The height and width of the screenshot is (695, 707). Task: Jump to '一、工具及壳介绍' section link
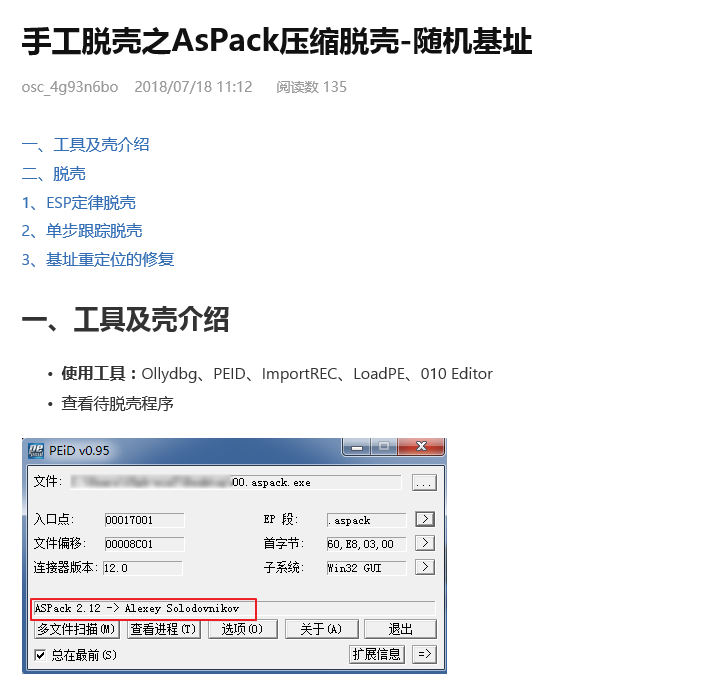pos(85,145)
